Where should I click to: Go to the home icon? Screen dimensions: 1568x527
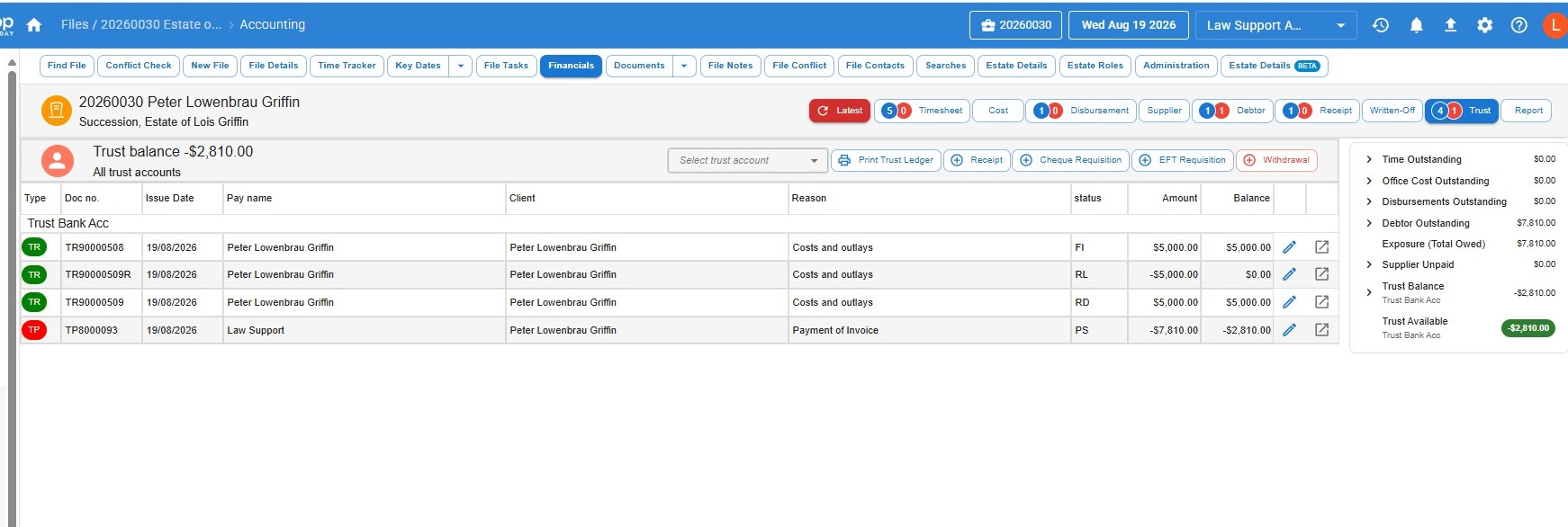[x=34, y=25]
